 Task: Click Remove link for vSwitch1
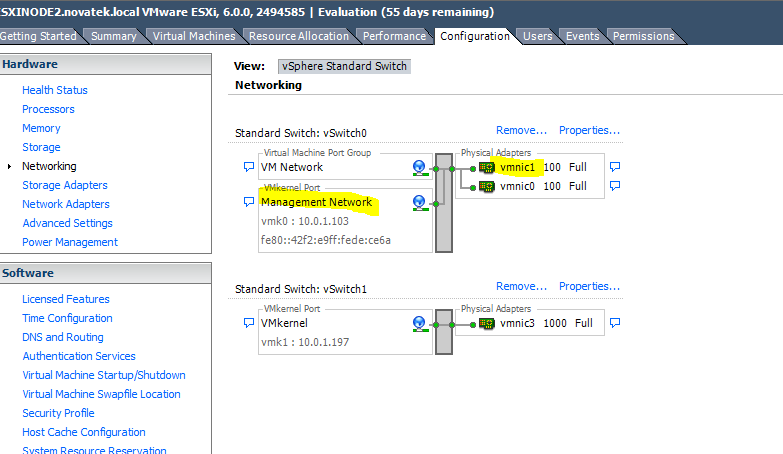(521, 286)
